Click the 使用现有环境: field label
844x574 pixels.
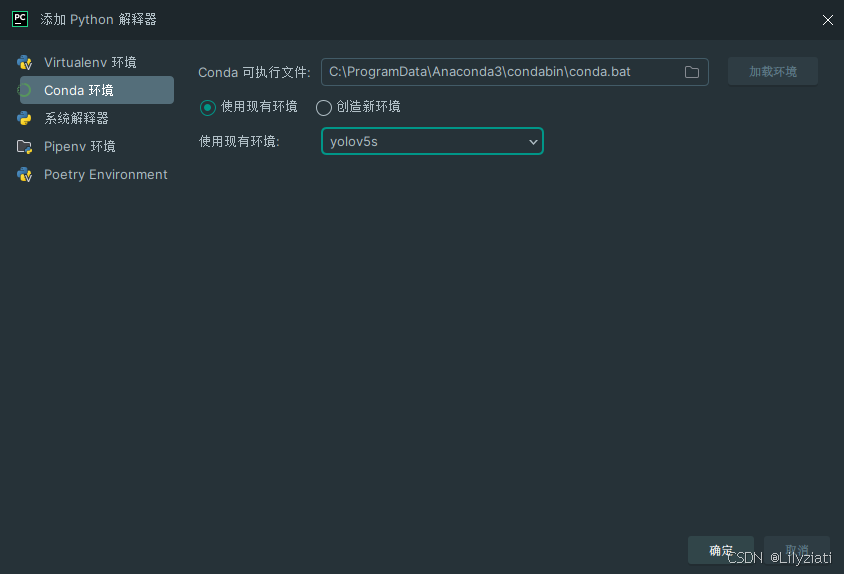point(239,142)
